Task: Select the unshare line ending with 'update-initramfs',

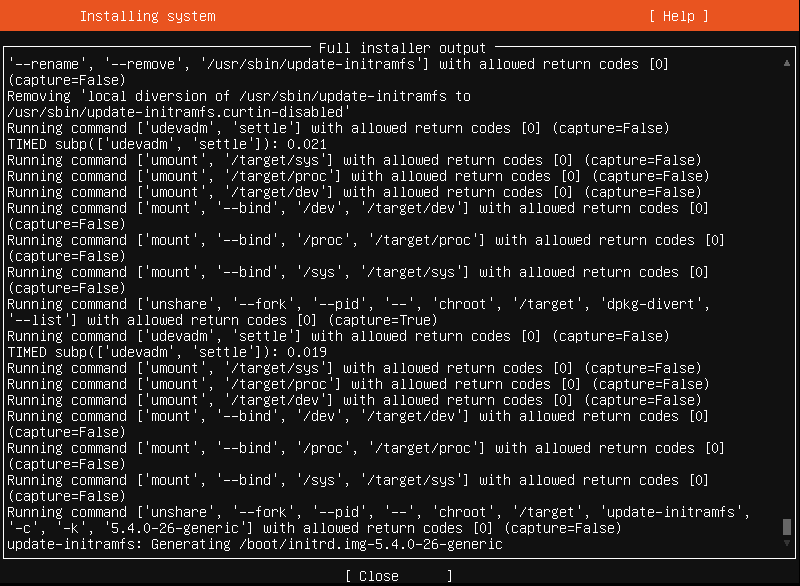Action: [378, 512]
